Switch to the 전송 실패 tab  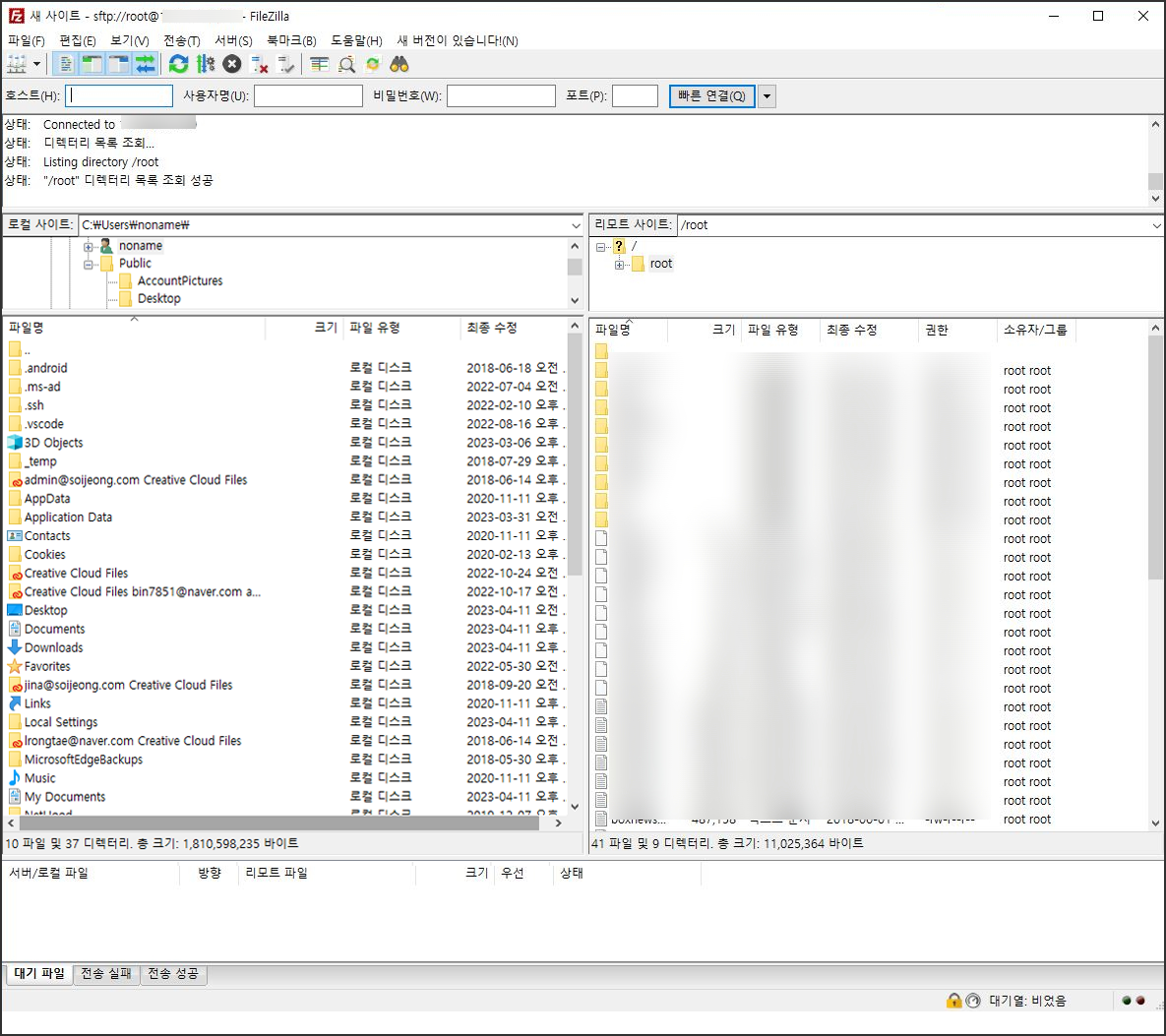coord(105,974)
